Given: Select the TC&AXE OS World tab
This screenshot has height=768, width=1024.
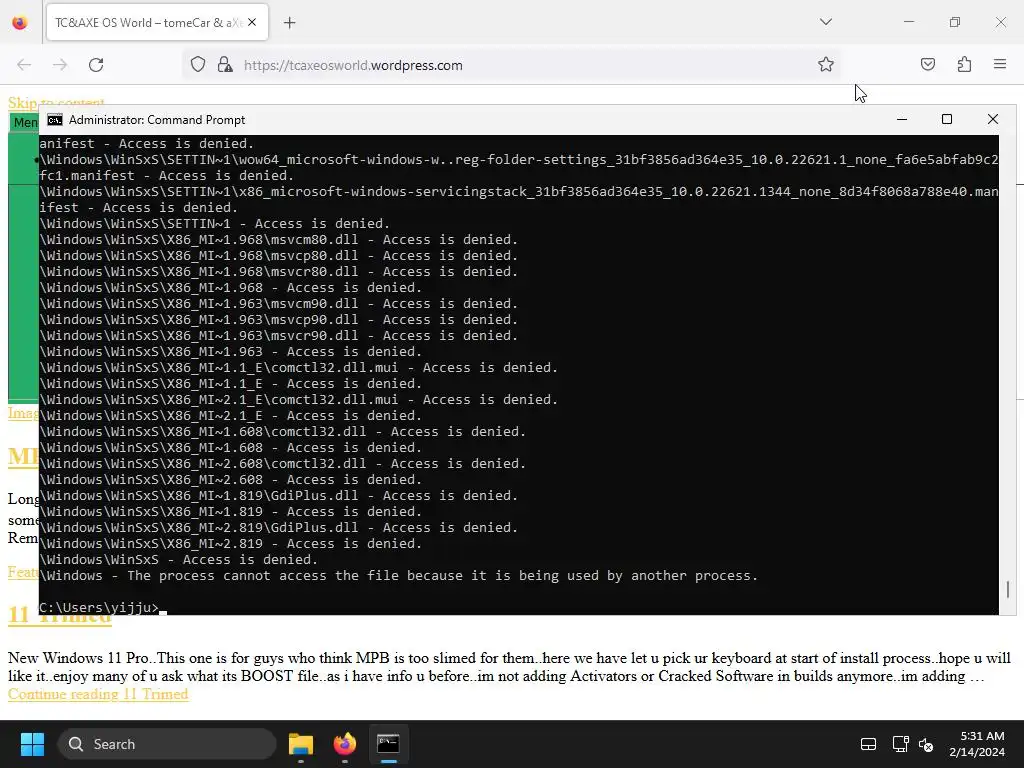Looking at the screenshot, I should [157, 23].
